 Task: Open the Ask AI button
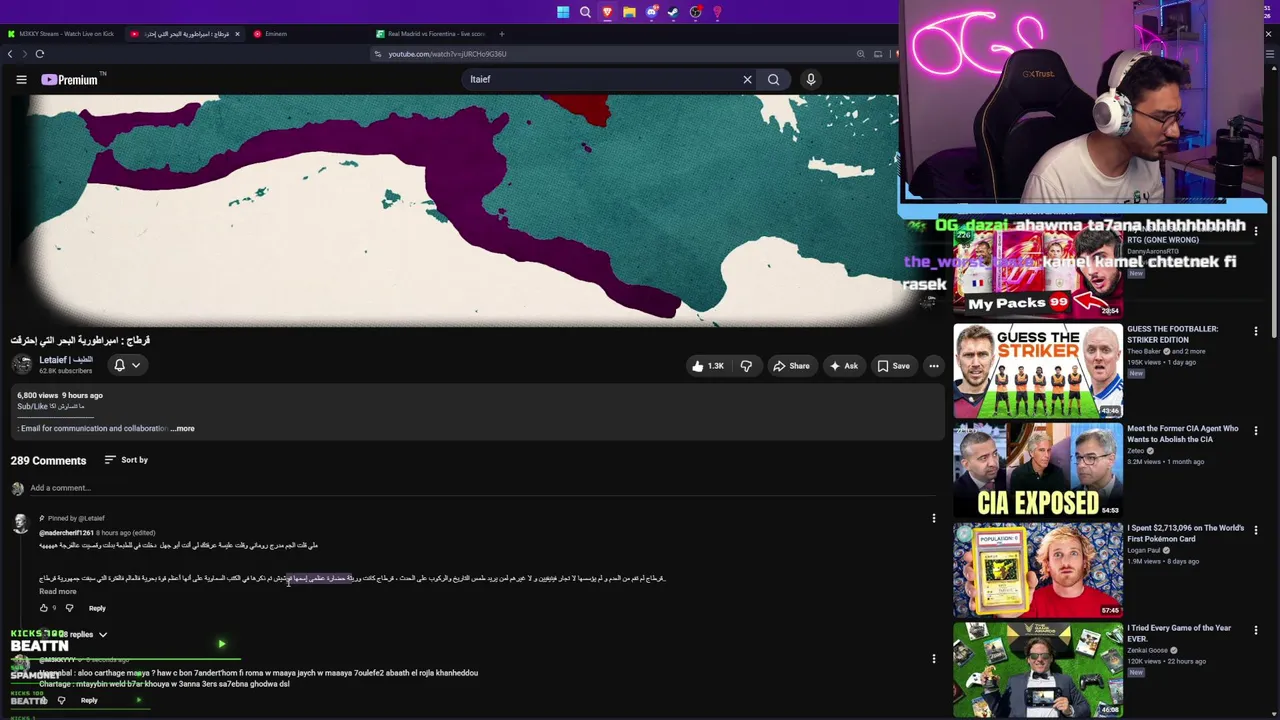(843, 366)
